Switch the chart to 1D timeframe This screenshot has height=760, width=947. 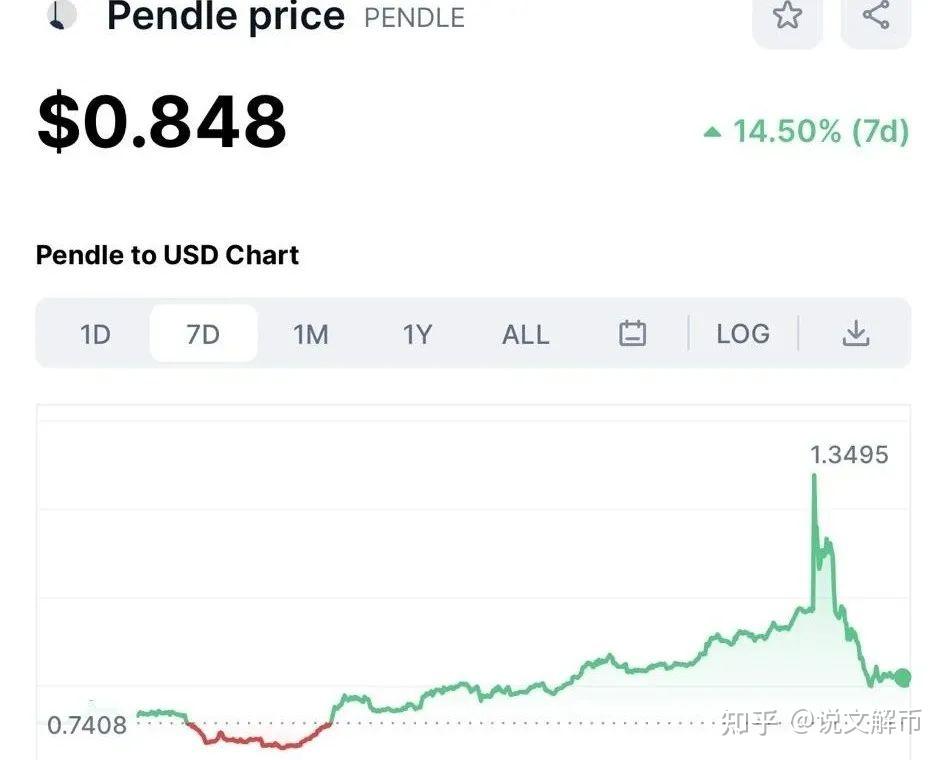(96, 334)
